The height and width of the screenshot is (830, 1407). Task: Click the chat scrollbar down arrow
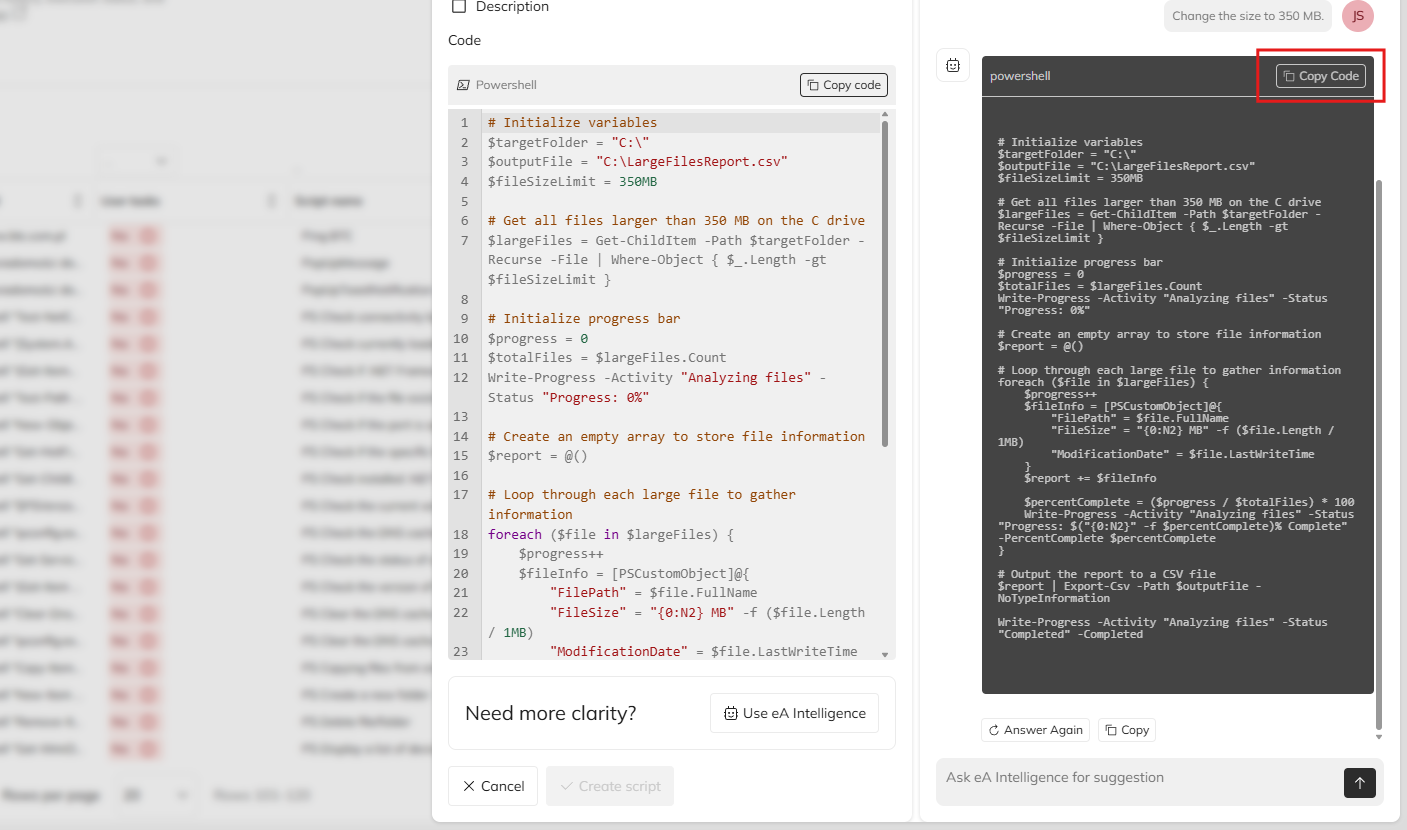(1379, 737)
